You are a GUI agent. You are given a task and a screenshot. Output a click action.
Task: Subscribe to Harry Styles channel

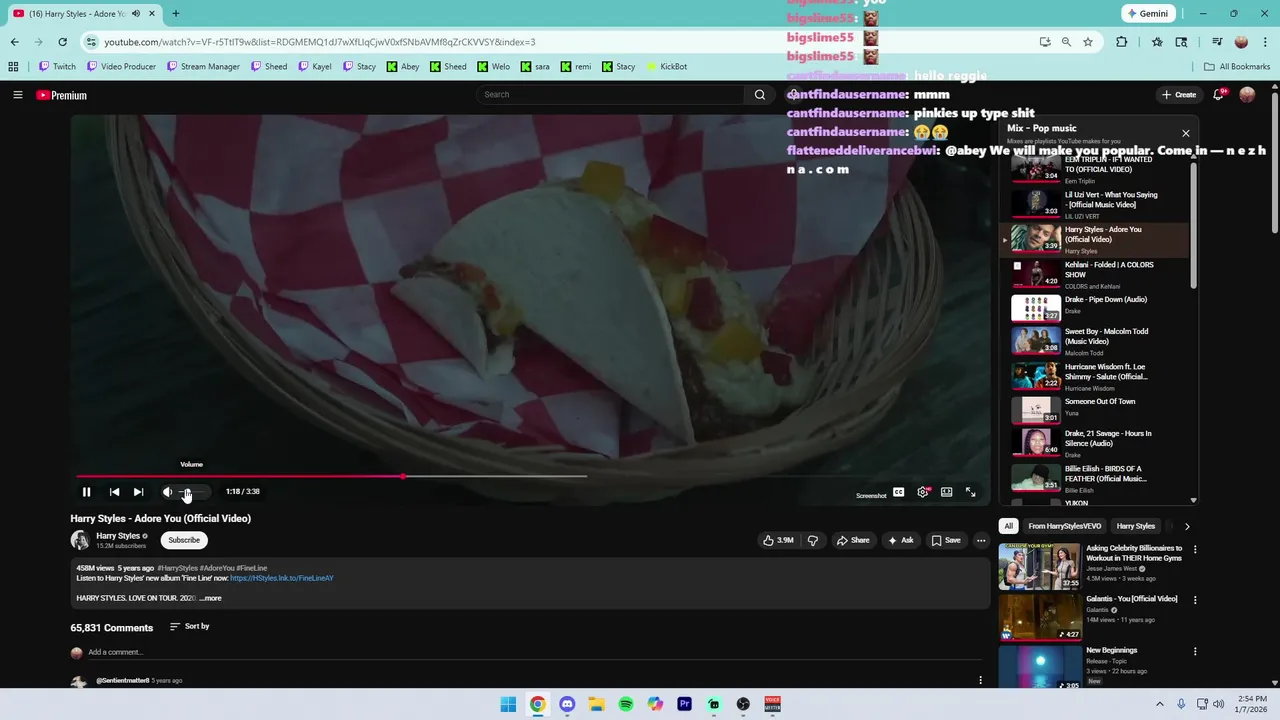[x=184, y=540]
